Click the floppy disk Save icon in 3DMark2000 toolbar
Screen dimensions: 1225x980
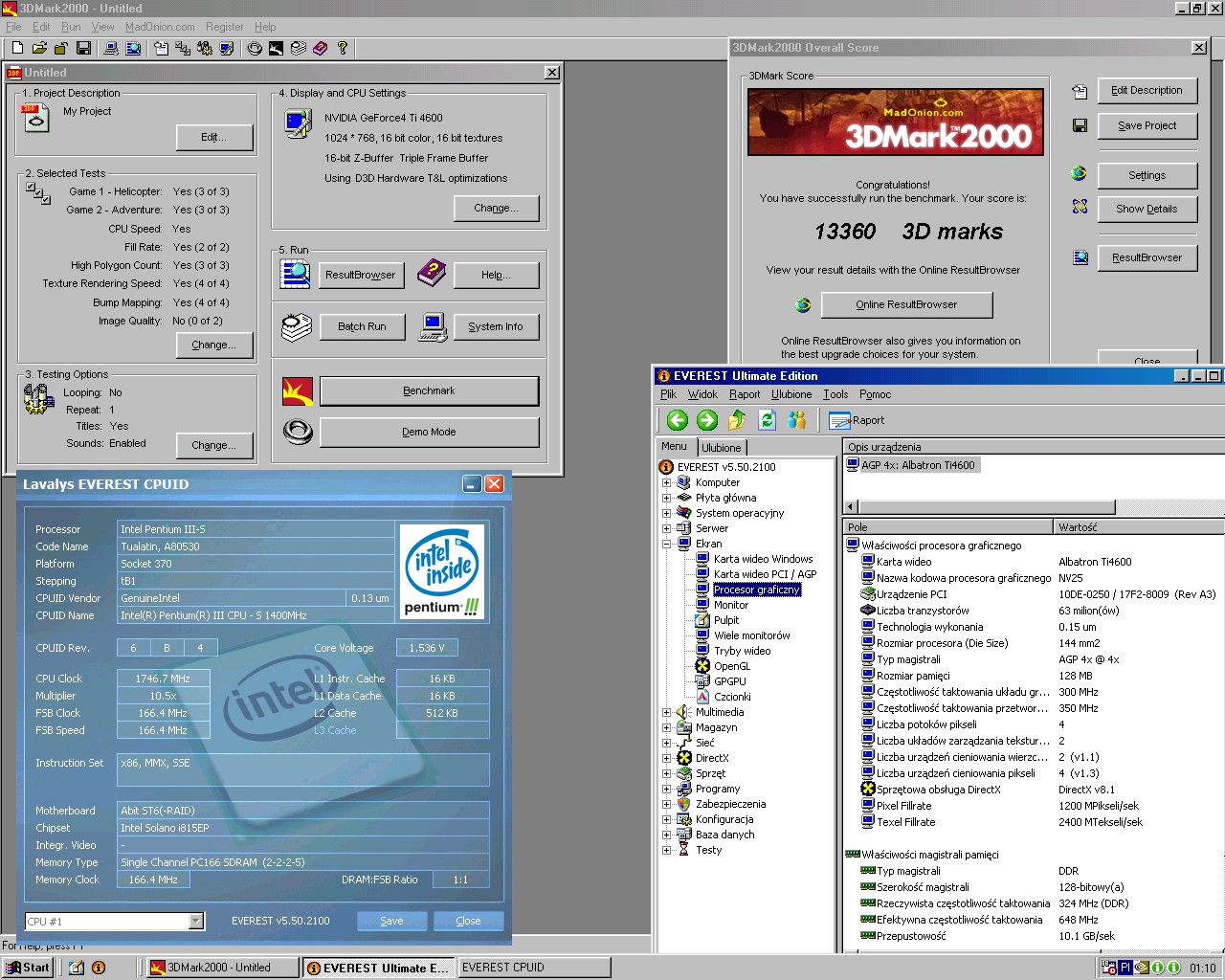[83, 48]
